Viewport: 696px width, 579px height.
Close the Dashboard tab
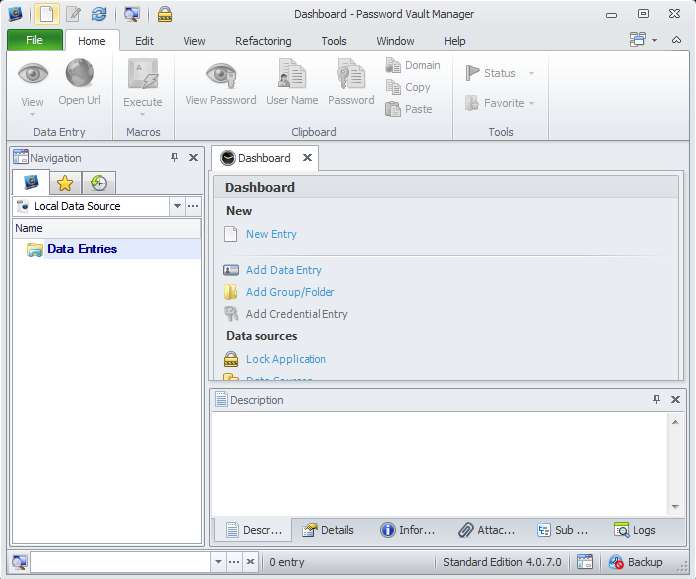tap(307, 158)
